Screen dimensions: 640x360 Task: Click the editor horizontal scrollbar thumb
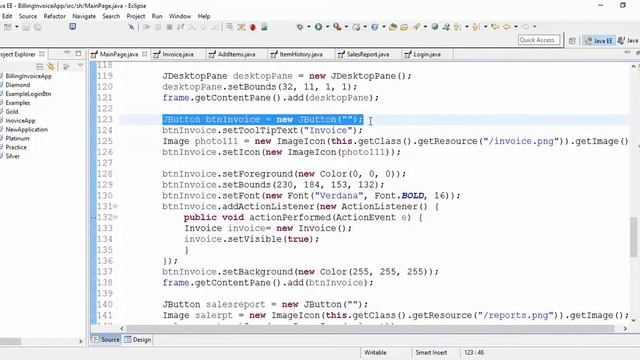pos(370,329)
